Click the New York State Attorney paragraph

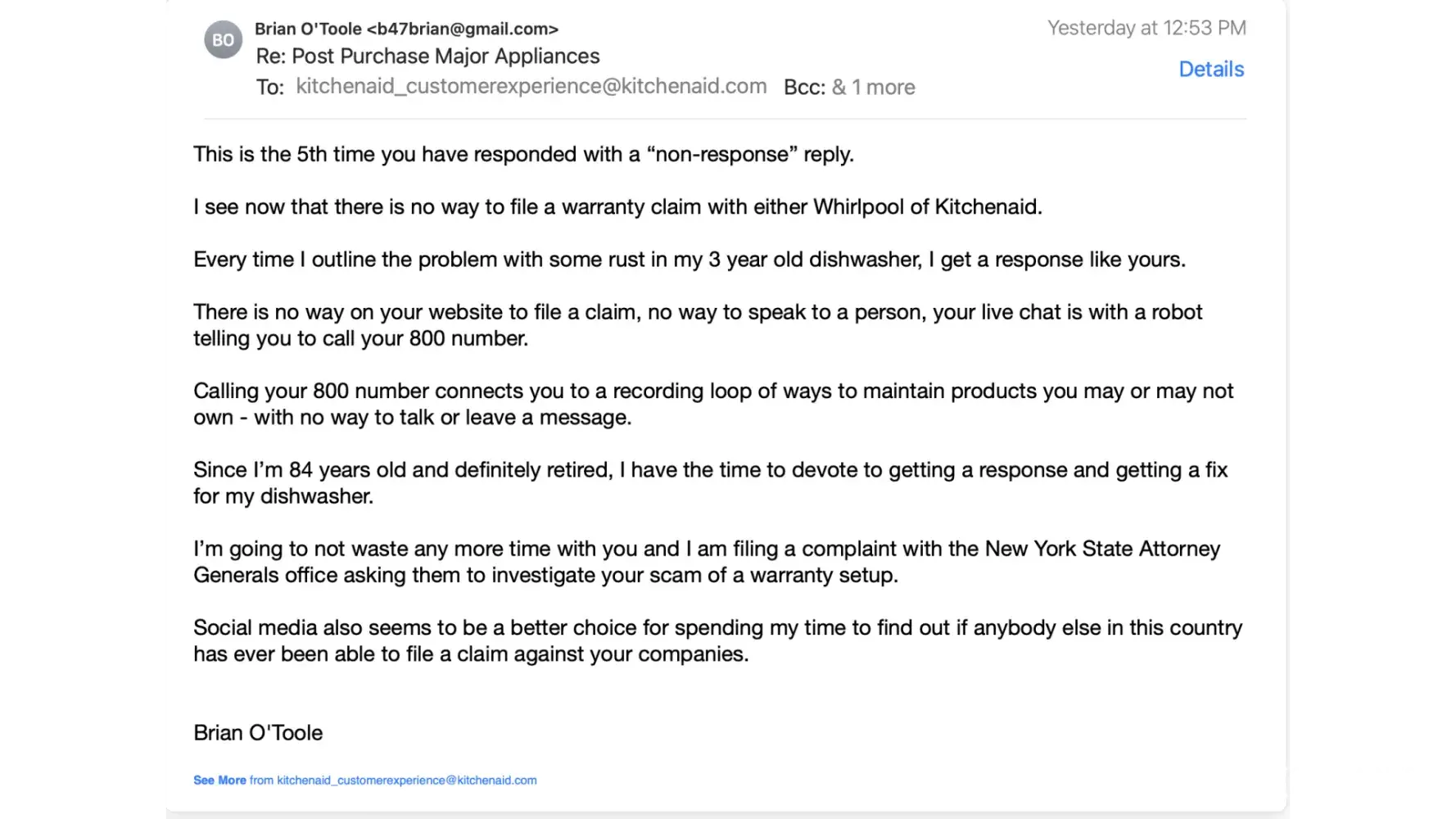(x=706, y=562)
